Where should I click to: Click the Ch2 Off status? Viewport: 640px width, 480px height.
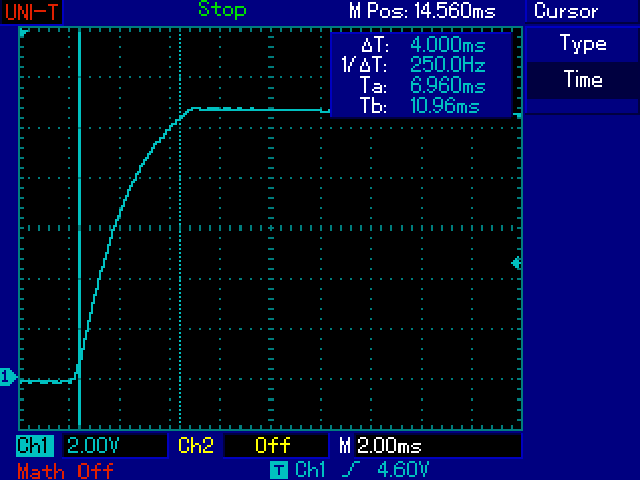pyautogui.click(x=273, y=445)
